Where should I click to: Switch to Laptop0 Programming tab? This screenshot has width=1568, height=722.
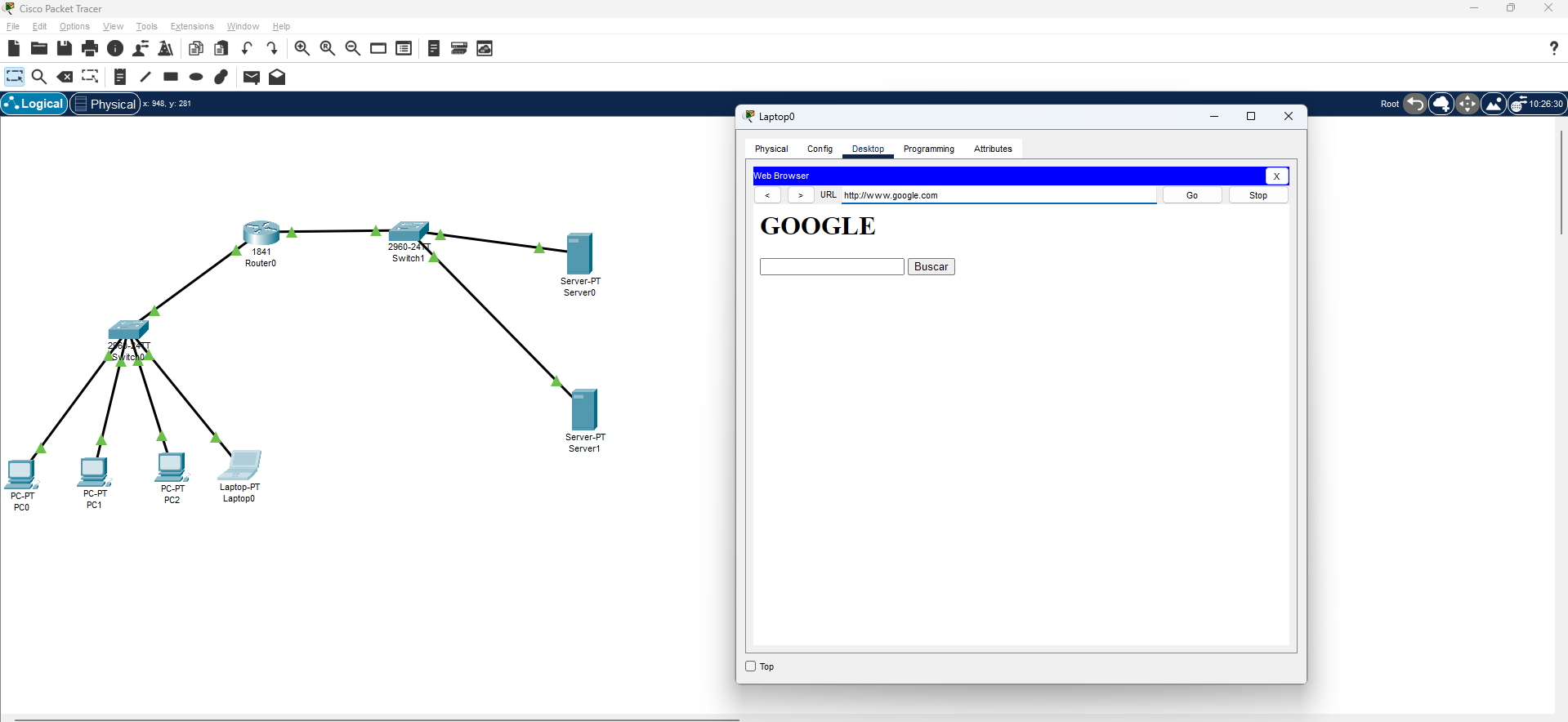pyautogui.click(x=929, y=149)
